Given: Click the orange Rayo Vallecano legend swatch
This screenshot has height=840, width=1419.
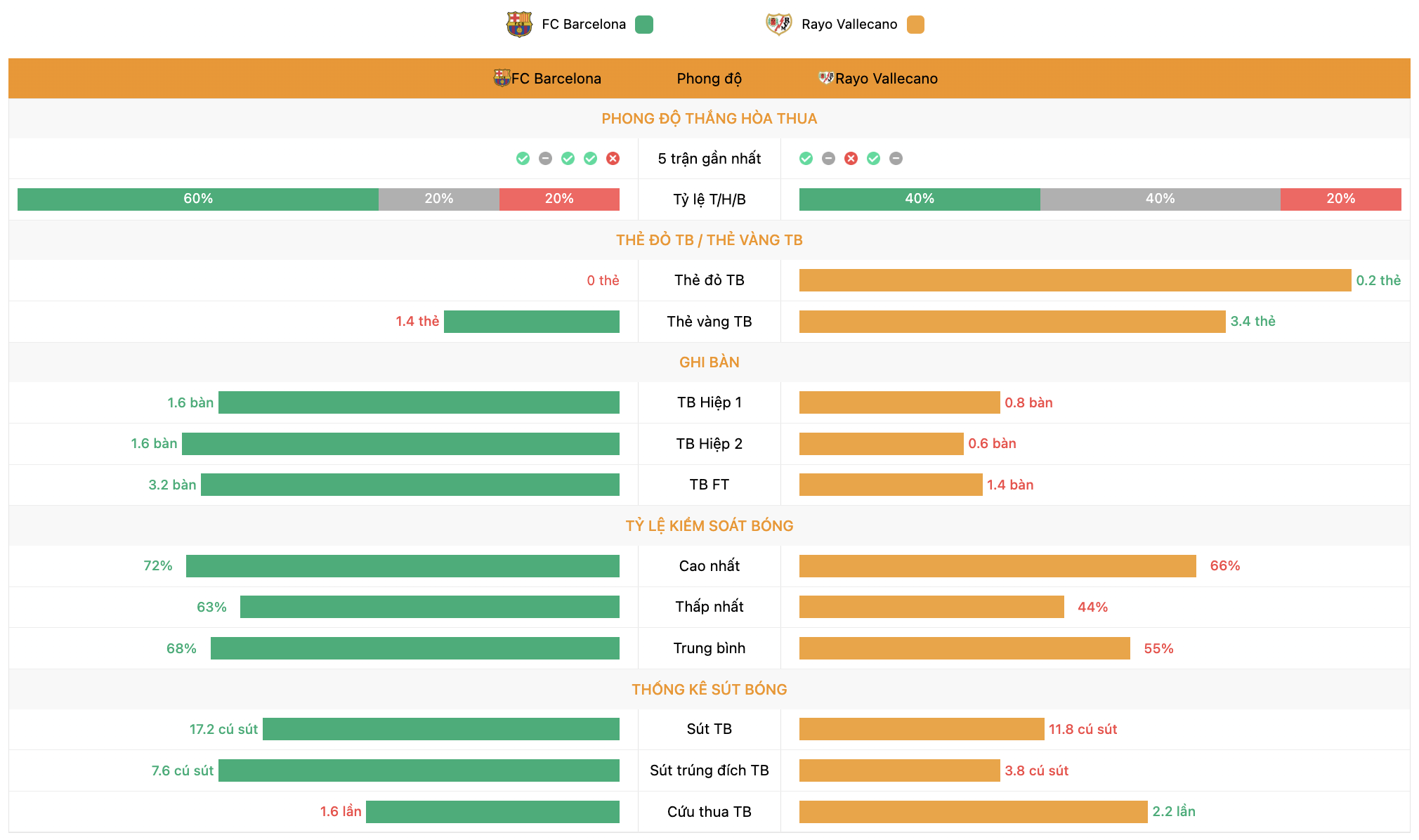Looking at the screenshot, I should (x=915, y=25).
